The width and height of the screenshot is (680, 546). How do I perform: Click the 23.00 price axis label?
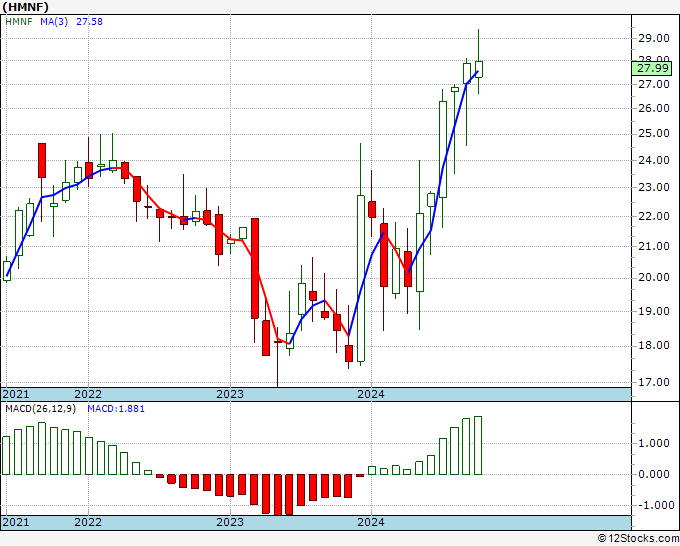(x=654, y=187)
